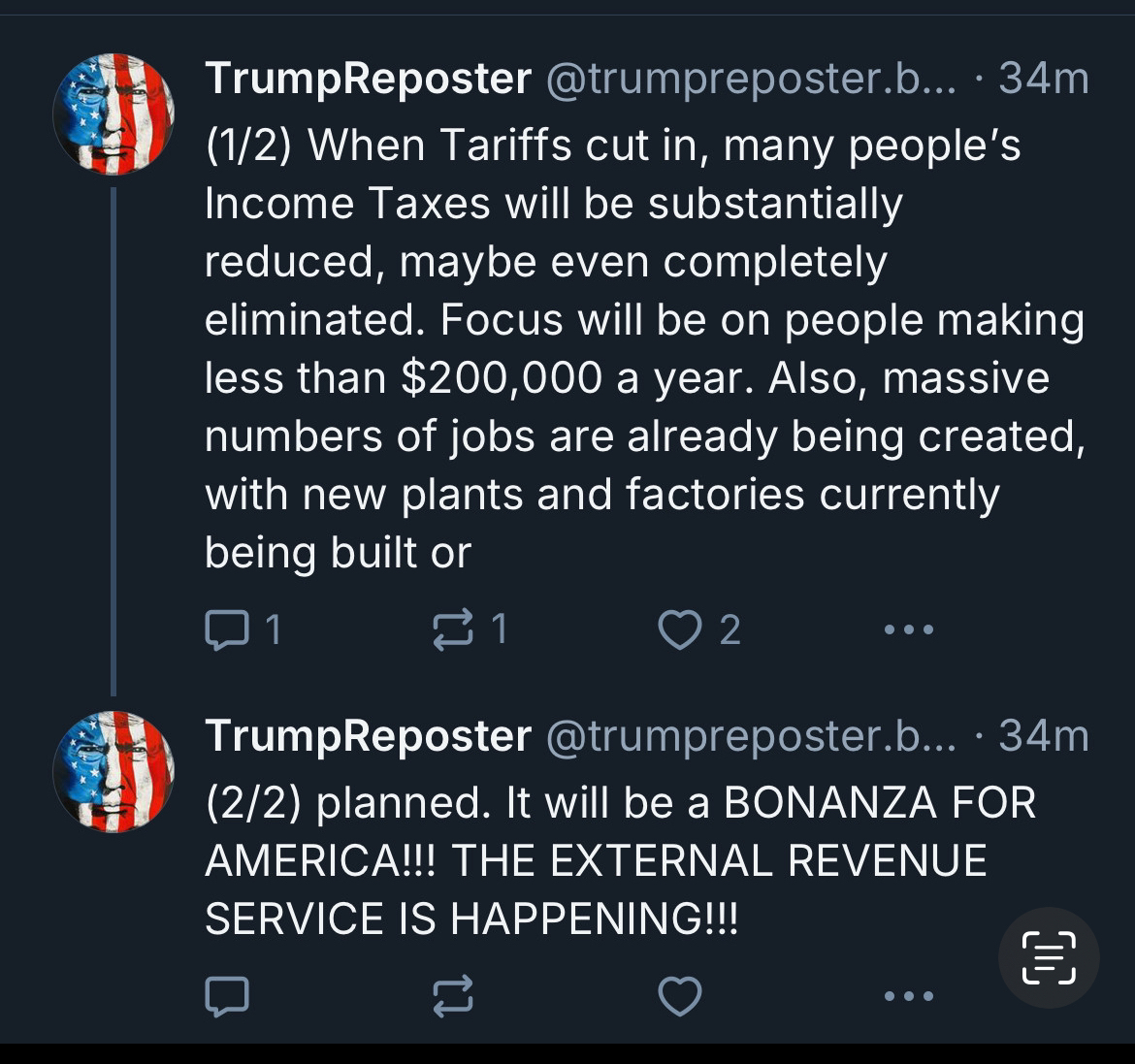Reply to the (1/2) Tariffs post
The width and height of the screenshot is (1135, 1064).
tap(227, 630)
